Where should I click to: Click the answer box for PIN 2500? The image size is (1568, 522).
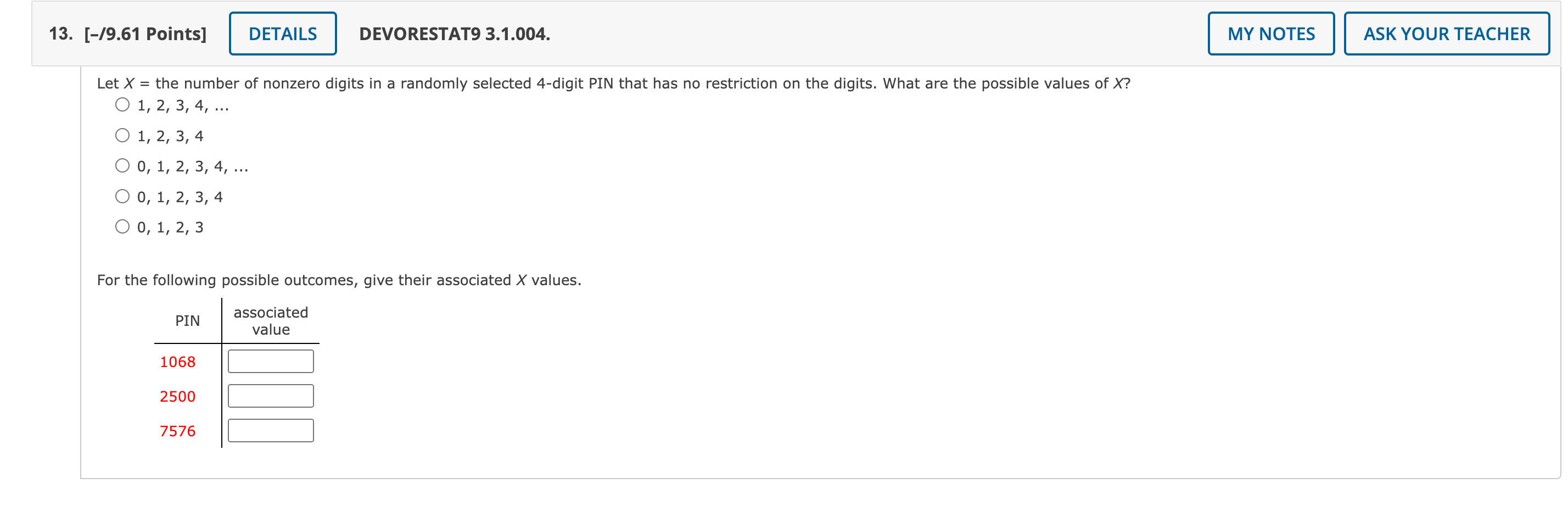click(270, 395)
